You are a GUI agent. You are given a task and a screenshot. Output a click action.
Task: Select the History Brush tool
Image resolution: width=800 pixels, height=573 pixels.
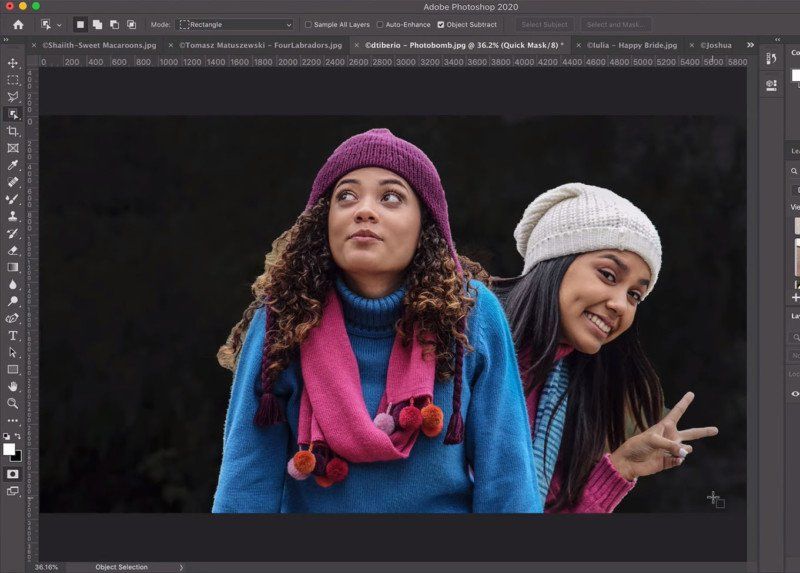[x=13, y=233]
